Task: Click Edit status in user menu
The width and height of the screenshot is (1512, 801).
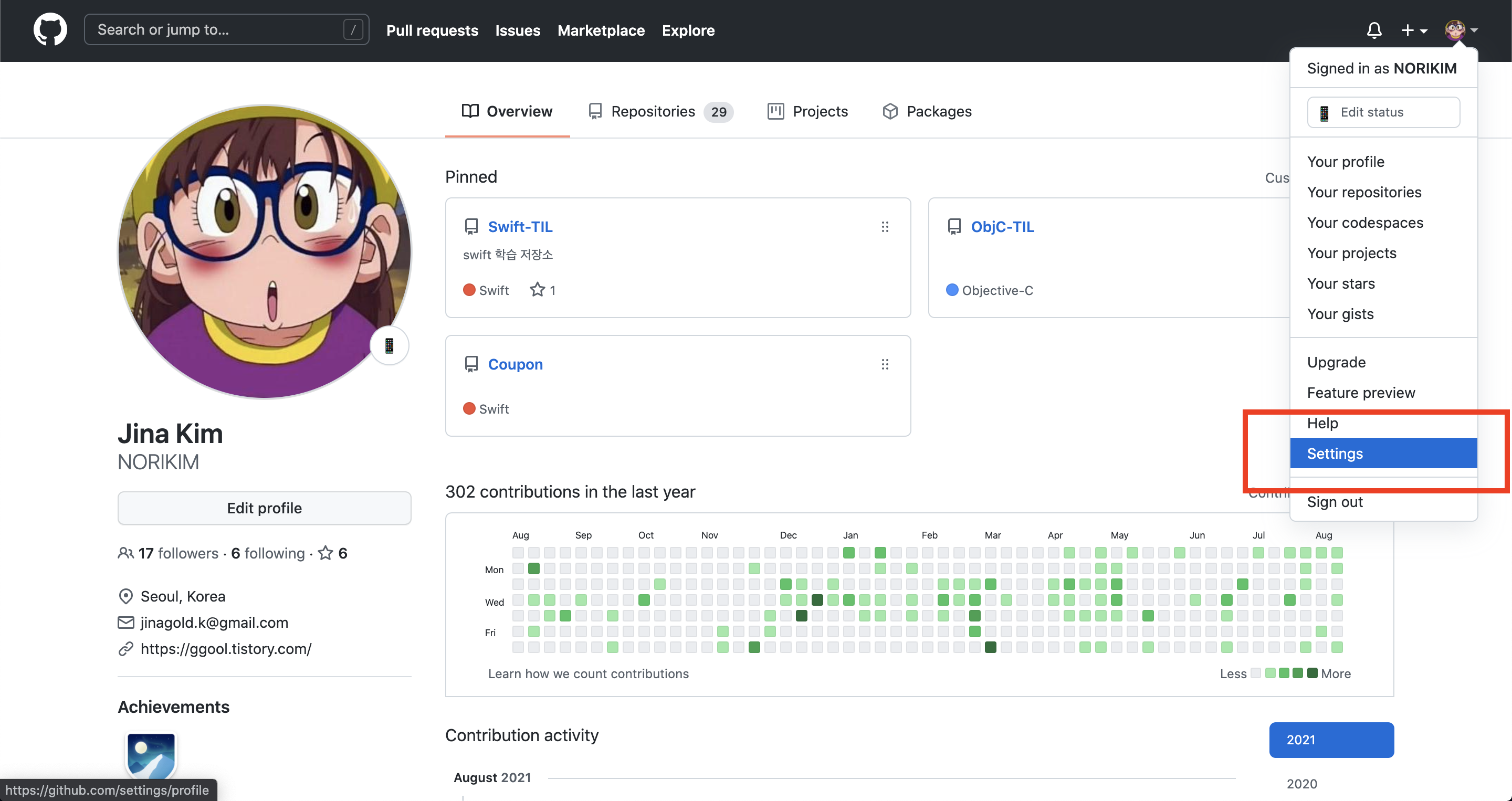Action: click(1383, 112)
